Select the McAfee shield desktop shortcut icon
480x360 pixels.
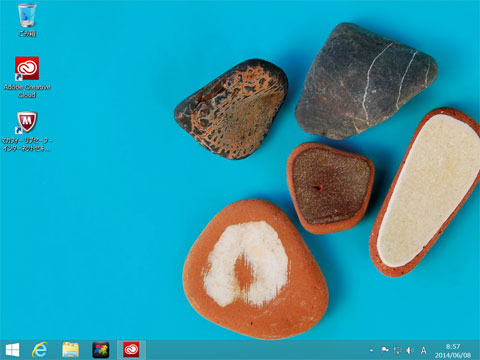(x=27, y=122)
